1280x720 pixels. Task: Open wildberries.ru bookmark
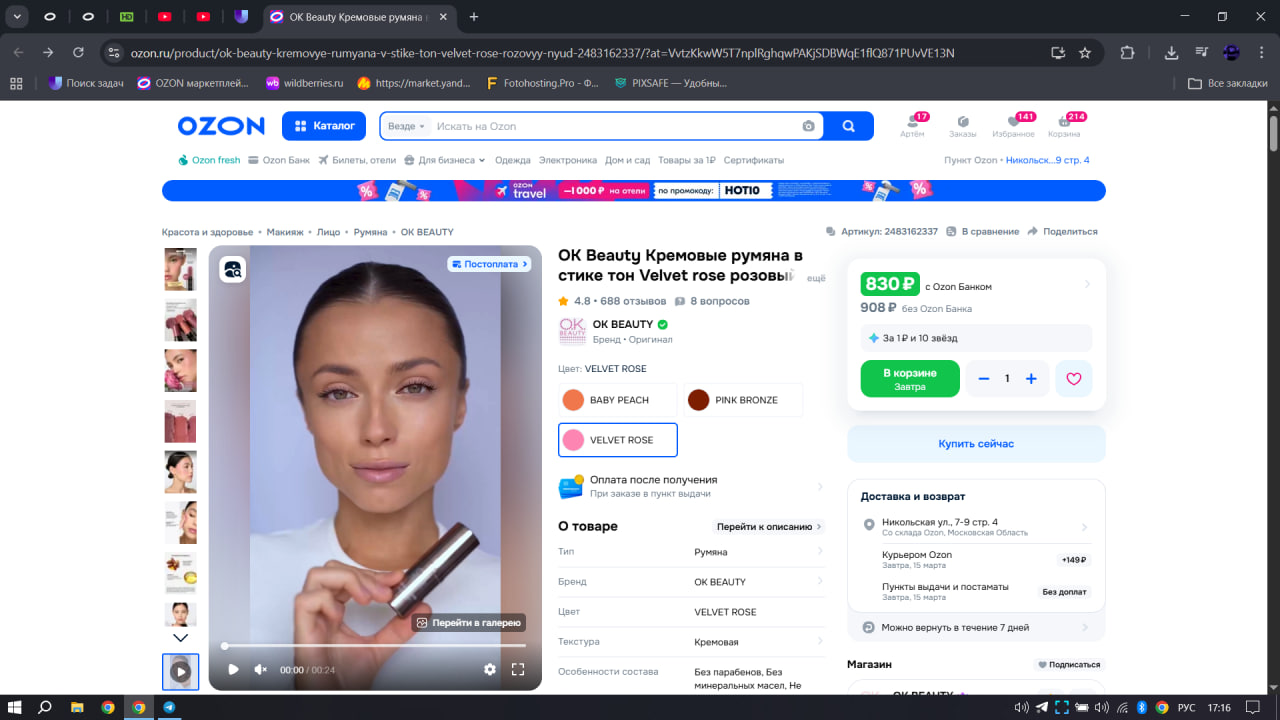(304, 83)
